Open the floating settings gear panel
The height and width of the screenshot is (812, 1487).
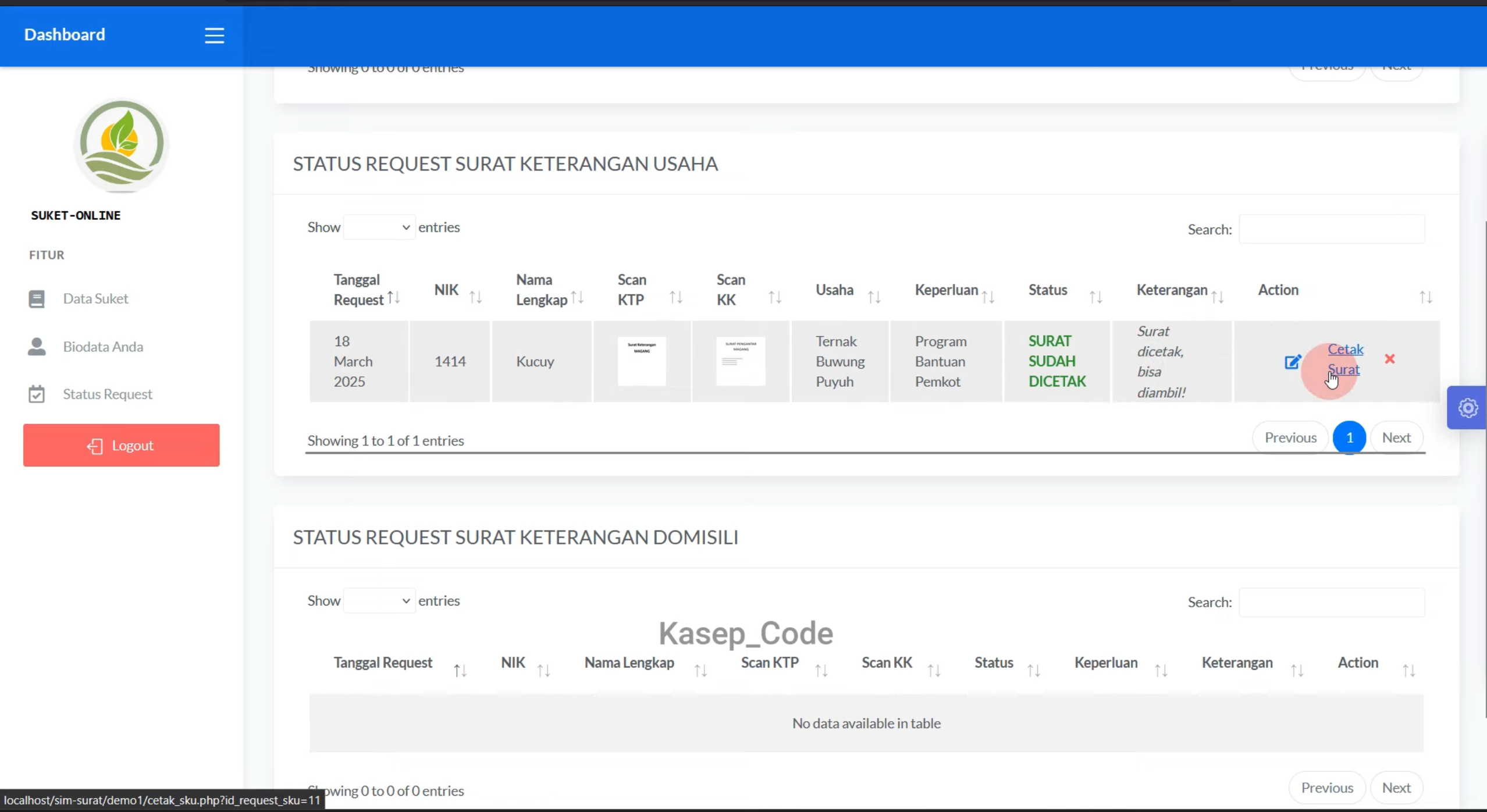pos(1468,408)
